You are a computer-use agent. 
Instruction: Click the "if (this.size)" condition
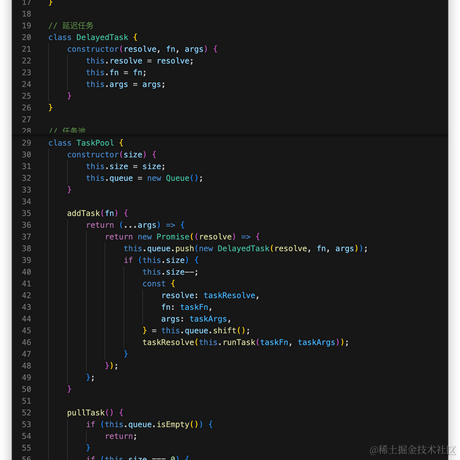pos(161,260)
